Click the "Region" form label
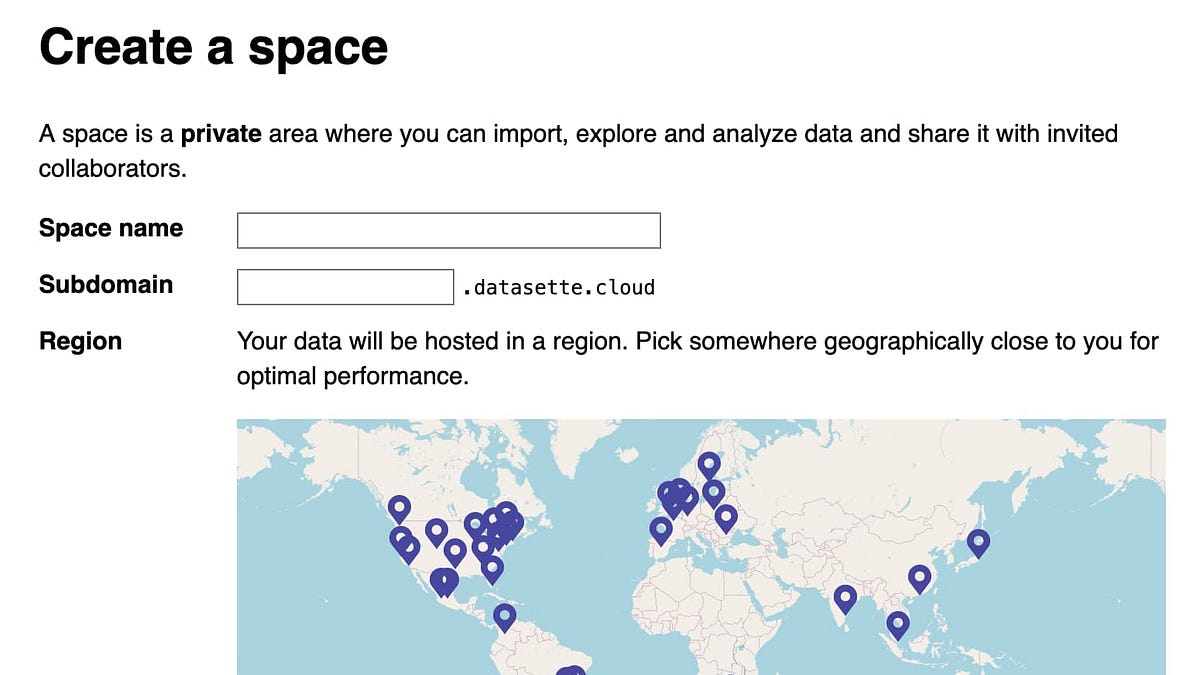Viewport: 1200px width, 675px height. pyautogui.click(x=80, y=341)
